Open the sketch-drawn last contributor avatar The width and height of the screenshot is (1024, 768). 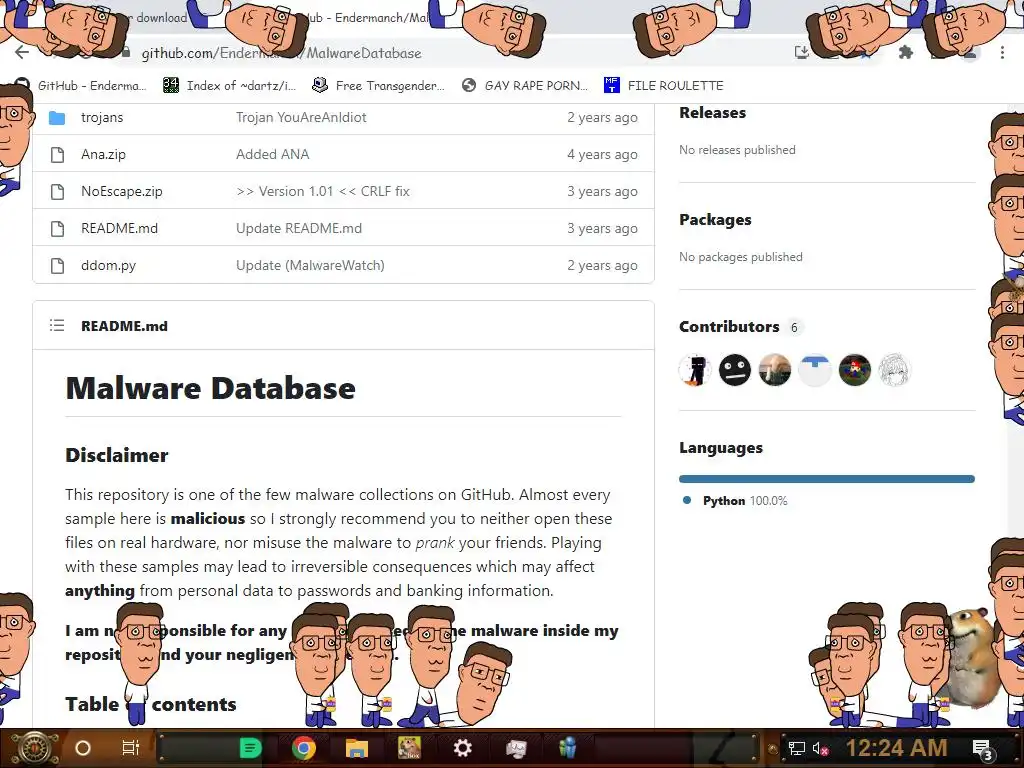tap(894, 370)
